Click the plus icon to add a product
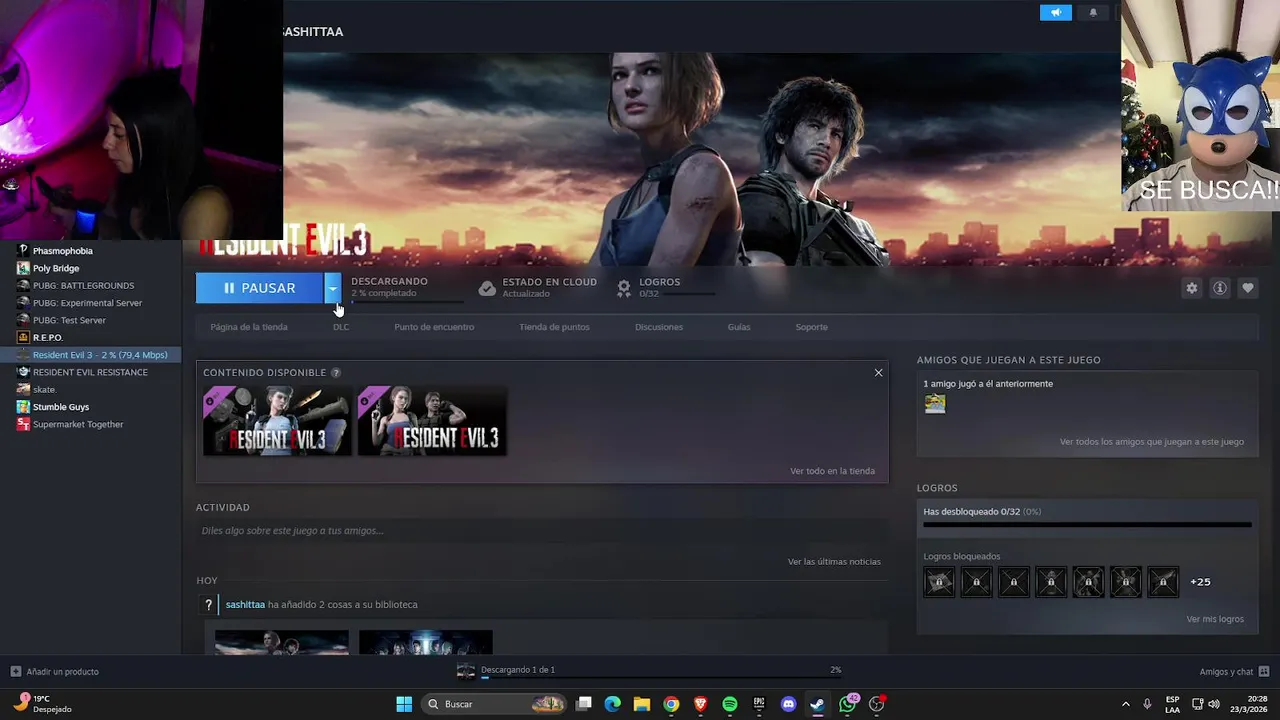Screen dimensions: 1280x720 click(15, 671)
